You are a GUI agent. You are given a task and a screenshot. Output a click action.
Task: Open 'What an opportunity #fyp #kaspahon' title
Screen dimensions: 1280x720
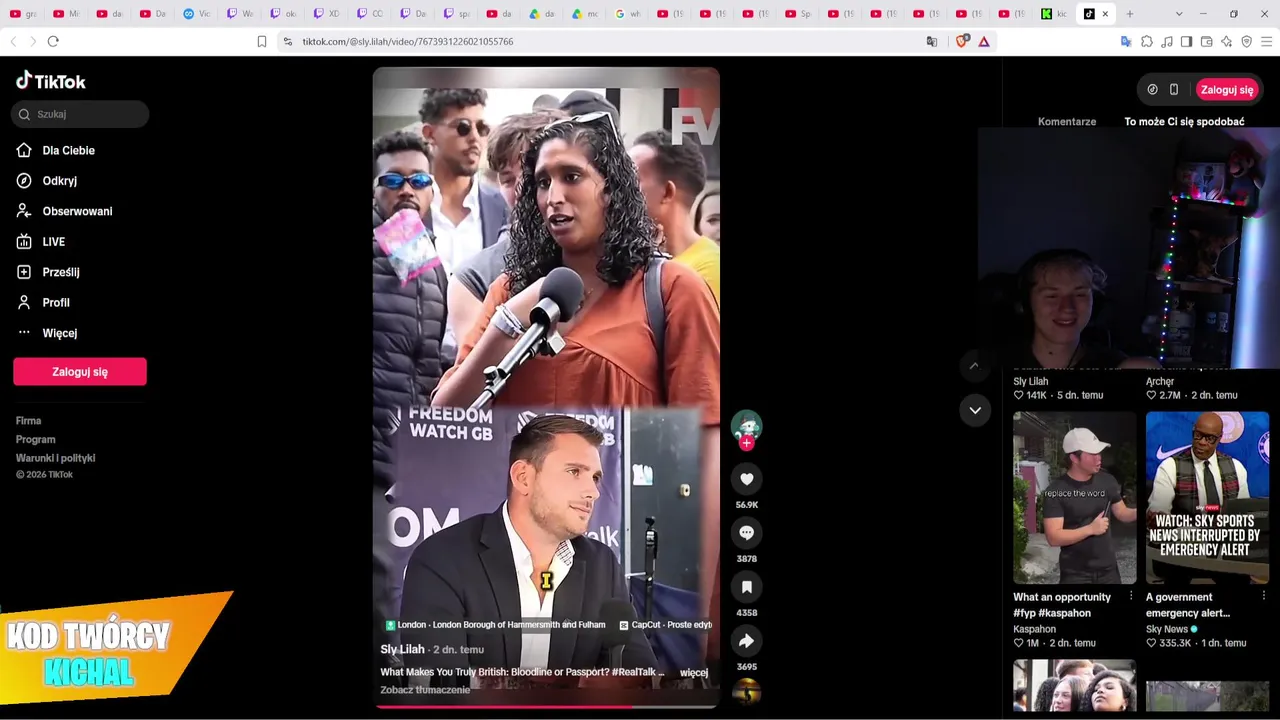[1062, 605]
